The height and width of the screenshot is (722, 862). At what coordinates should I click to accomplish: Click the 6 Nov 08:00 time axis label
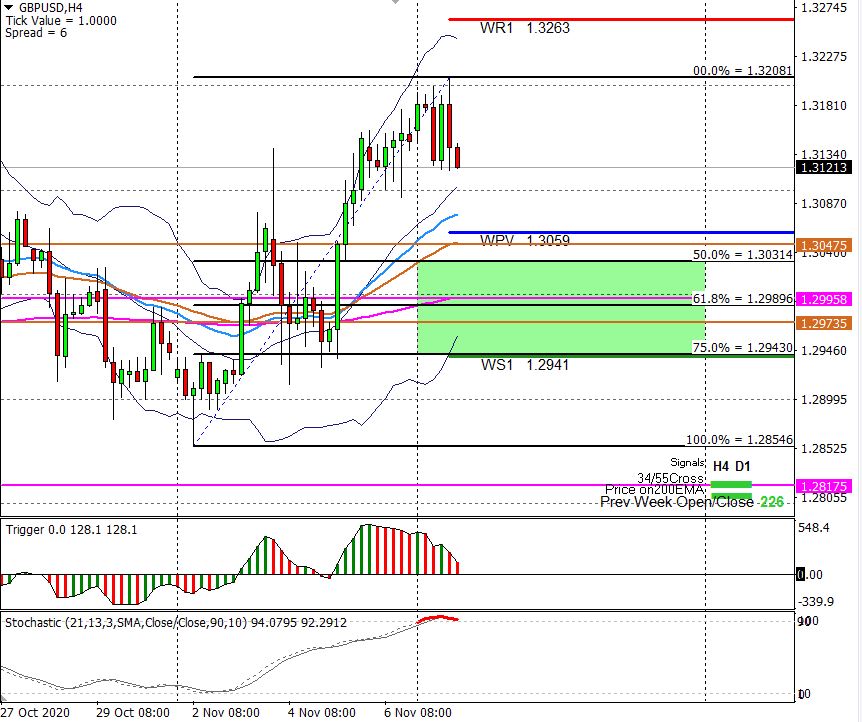tap(418, 713)
